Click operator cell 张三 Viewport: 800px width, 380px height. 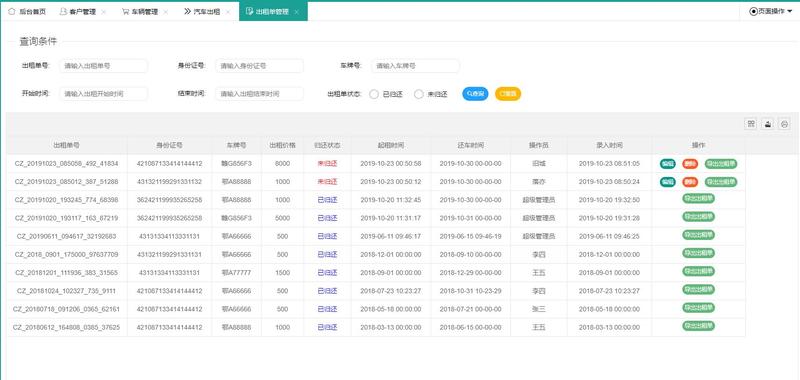pos(539,309)
